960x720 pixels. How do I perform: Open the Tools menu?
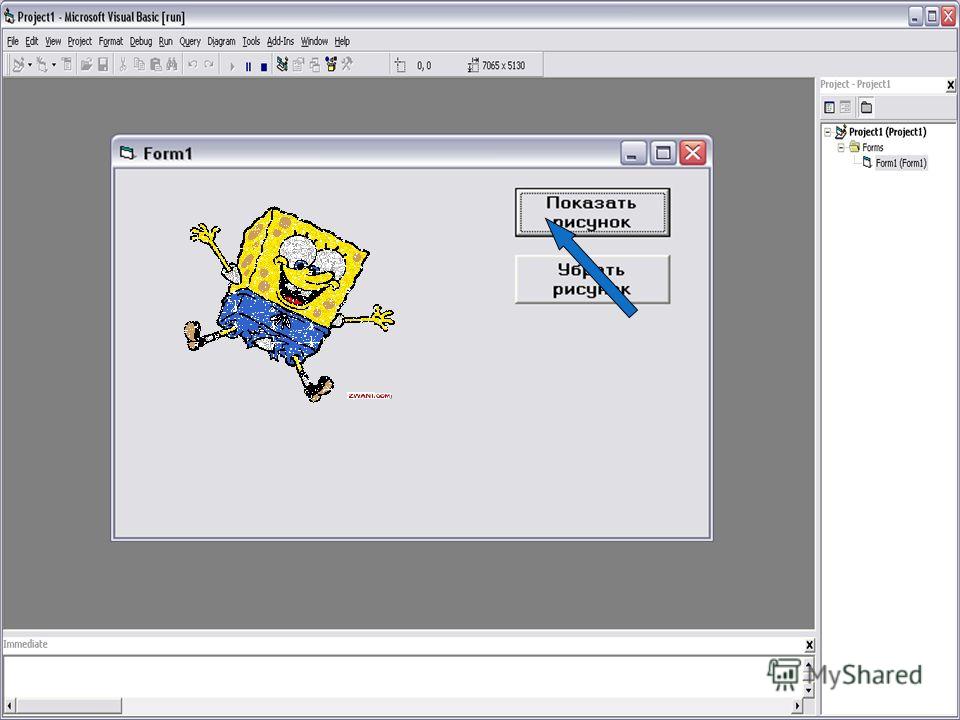pos(251,42)
